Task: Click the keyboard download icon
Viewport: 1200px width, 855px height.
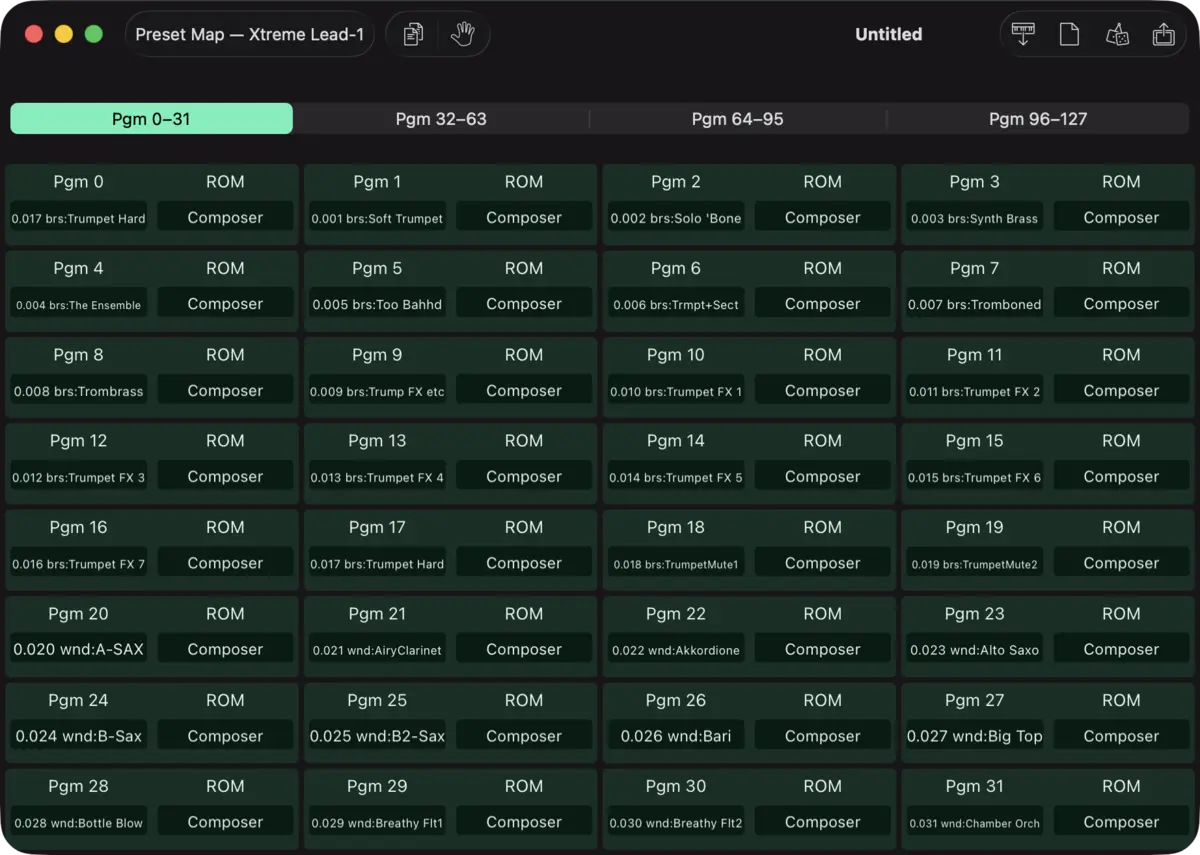Action: [x=1022, y=34]
